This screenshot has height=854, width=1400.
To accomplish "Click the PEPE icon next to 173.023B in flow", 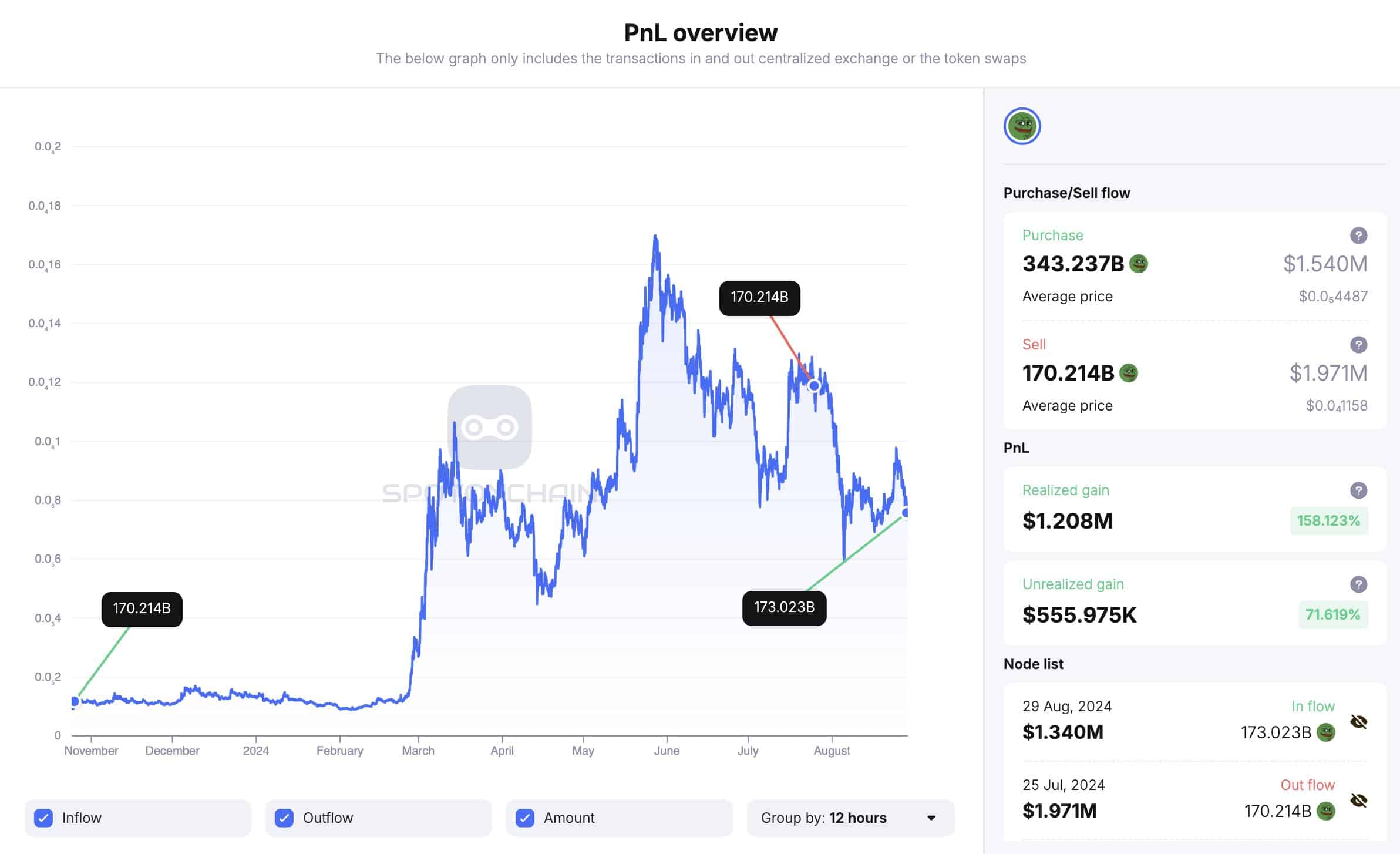I will (x=1326, y=732).
